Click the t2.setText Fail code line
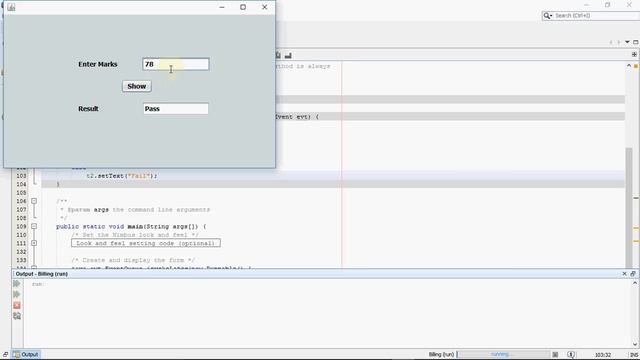This screenshot has width=640, height=360. 122,176
